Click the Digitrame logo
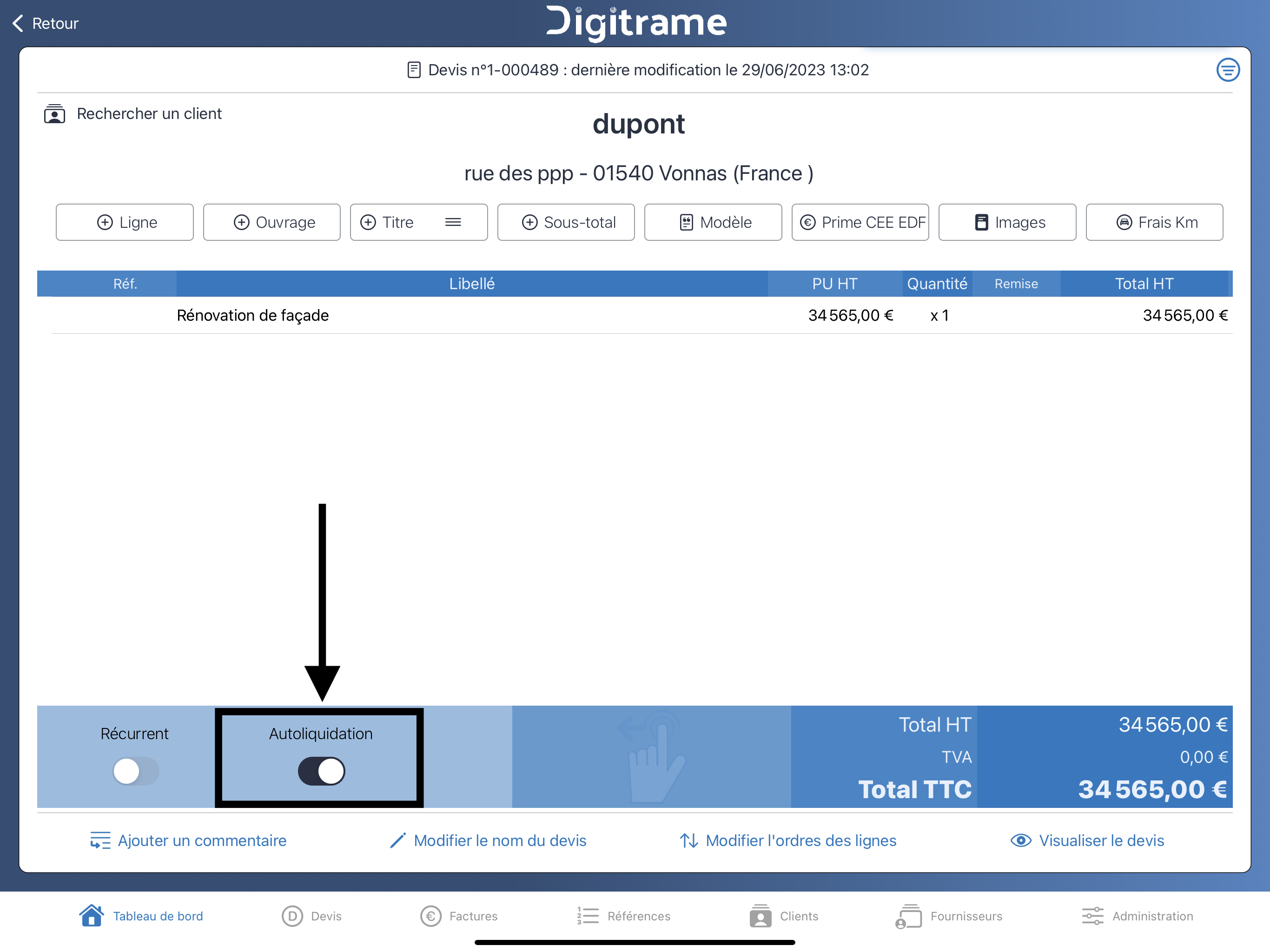The width and height of the screenshot is (1270, 952). click(x=636, y=24)
